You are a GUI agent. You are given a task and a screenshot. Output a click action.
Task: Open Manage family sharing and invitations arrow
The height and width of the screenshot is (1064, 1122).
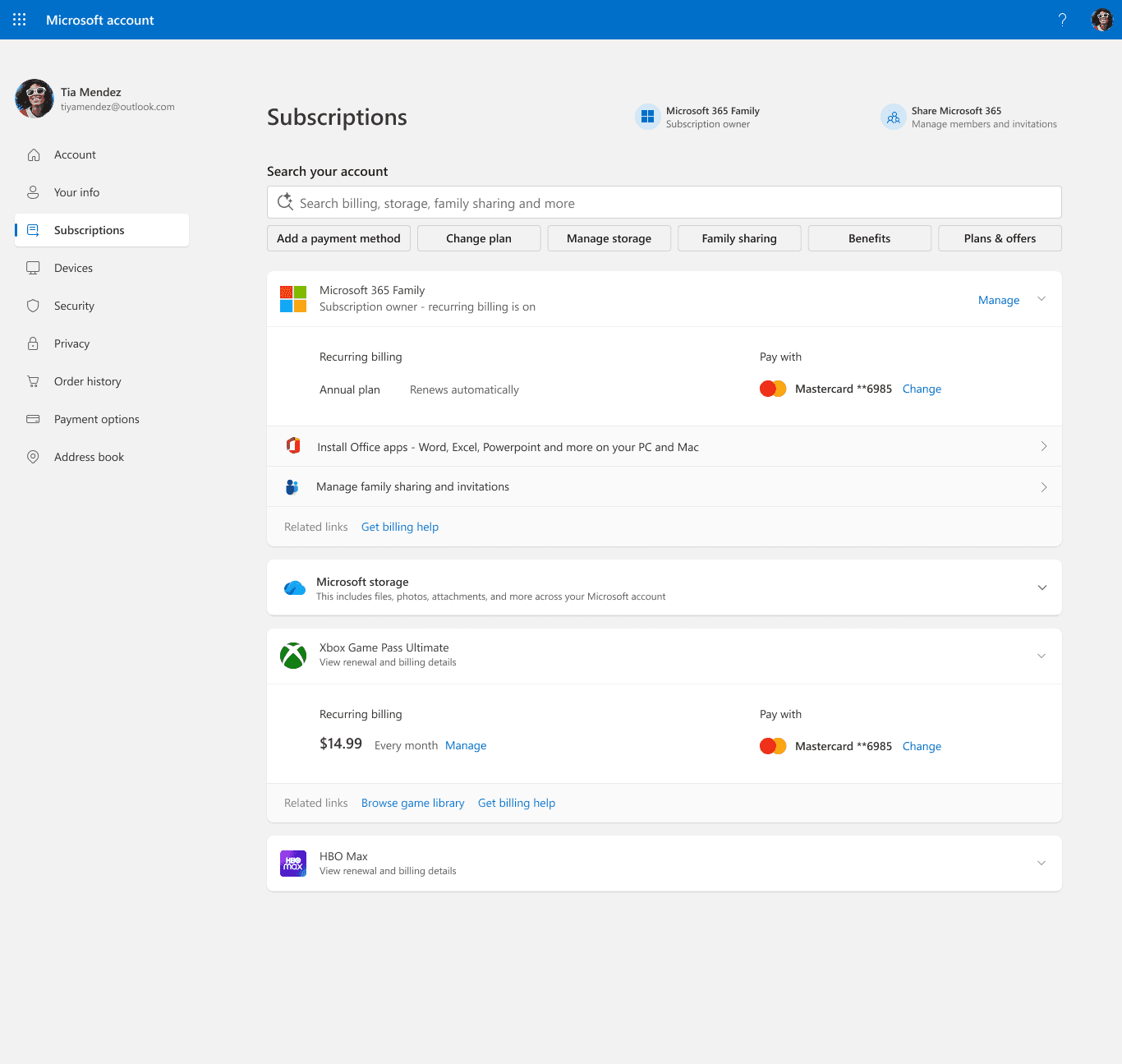coord(1044,487)
